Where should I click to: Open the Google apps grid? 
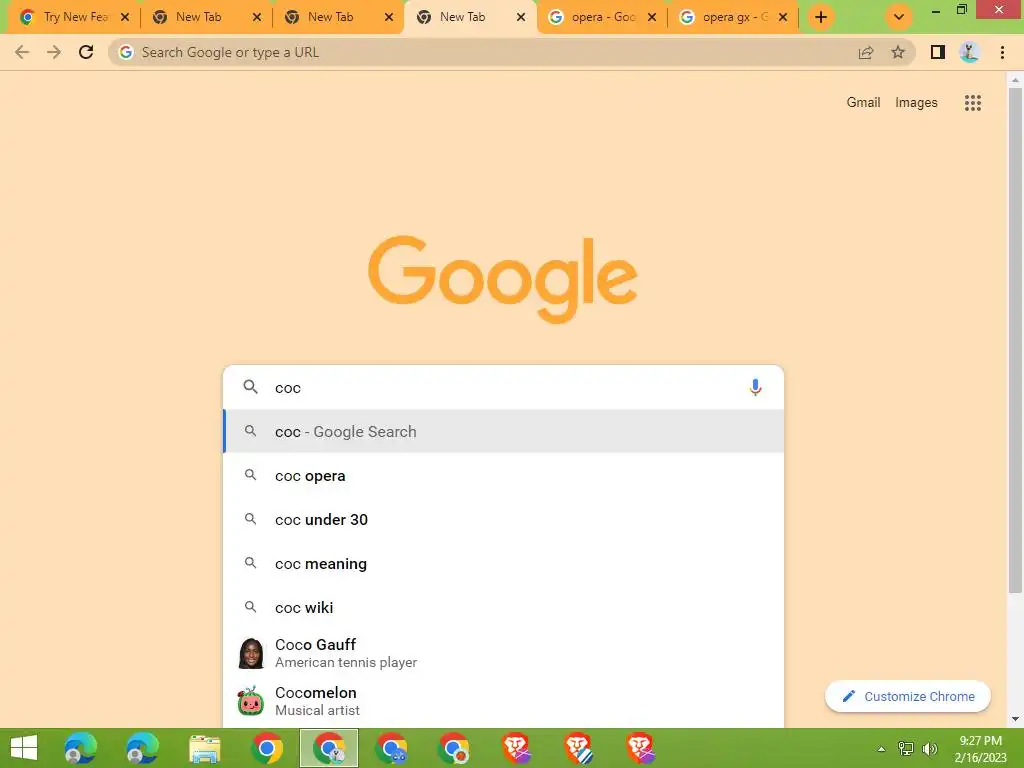tap(973, 103)
